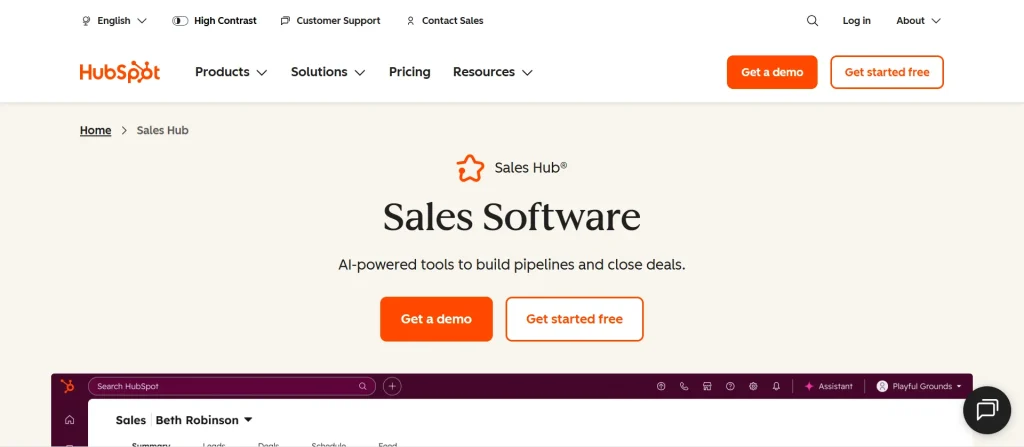
Task: Open the Pricing page
Action: tap(409, 72)
